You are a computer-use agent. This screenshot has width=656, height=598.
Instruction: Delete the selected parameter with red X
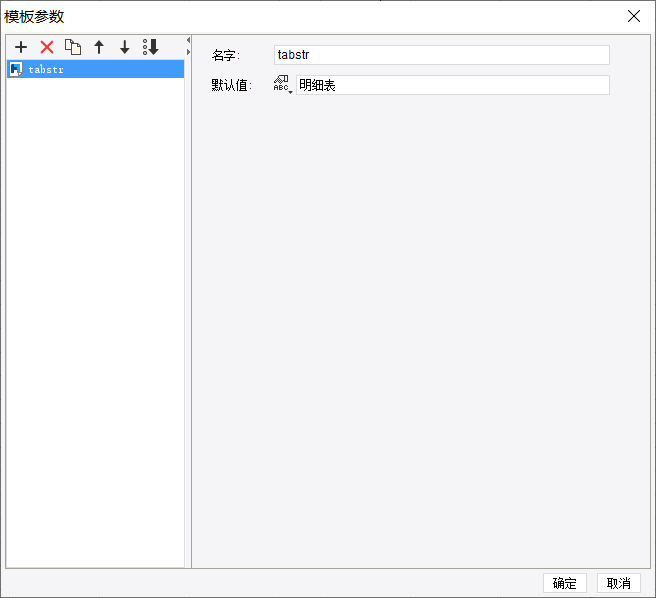[x=47, y=47]
